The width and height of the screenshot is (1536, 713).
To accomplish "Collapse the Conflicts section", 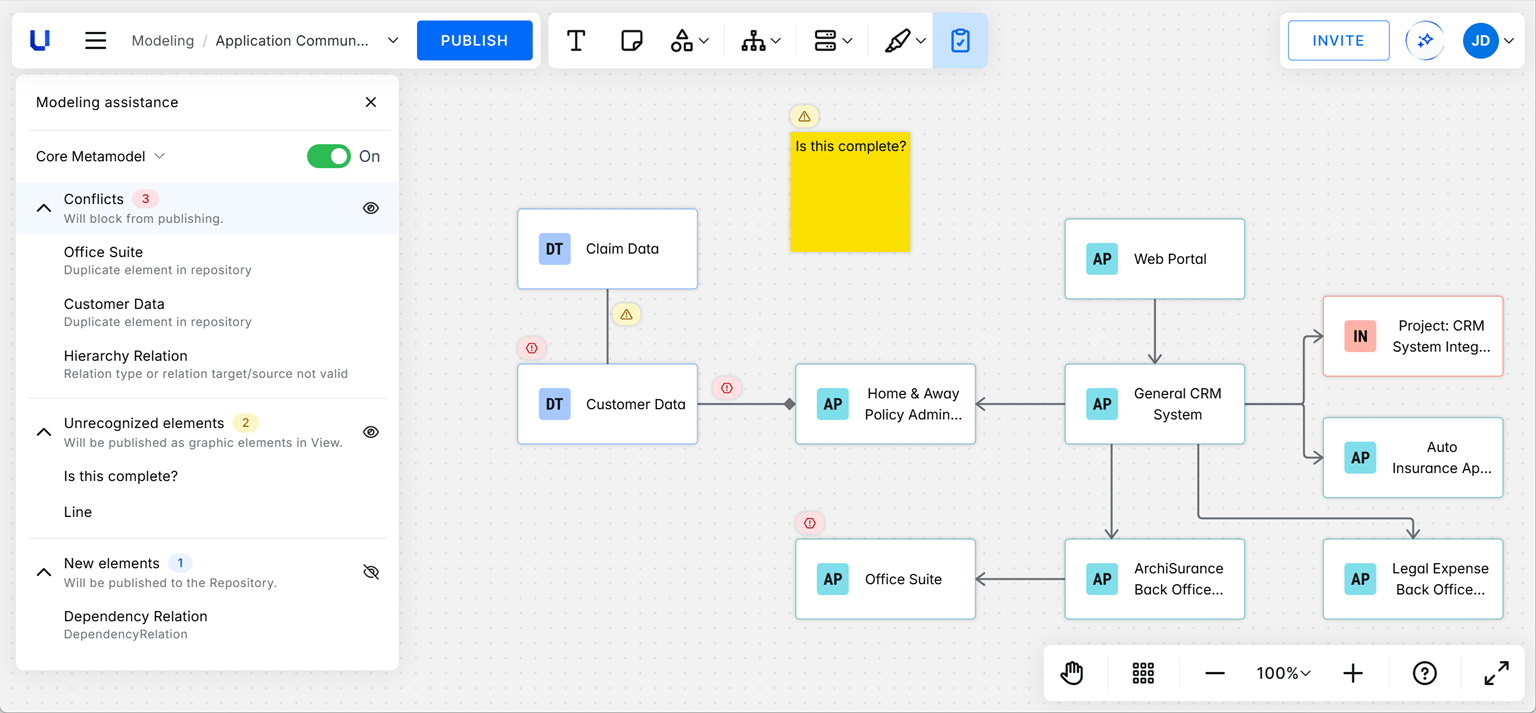I will 44,208.
